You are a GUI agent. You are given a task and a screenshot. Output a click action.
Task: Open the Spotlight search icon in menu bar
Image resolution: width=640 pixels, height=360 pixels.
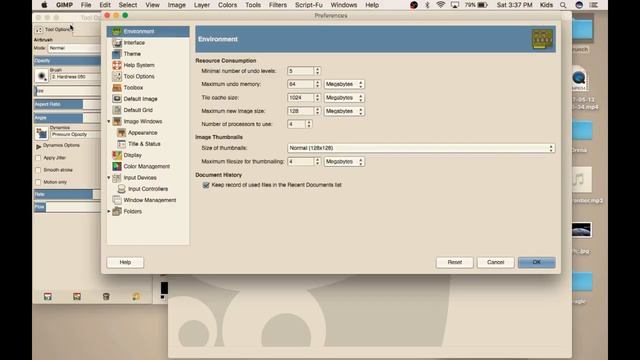click(563, 5)
